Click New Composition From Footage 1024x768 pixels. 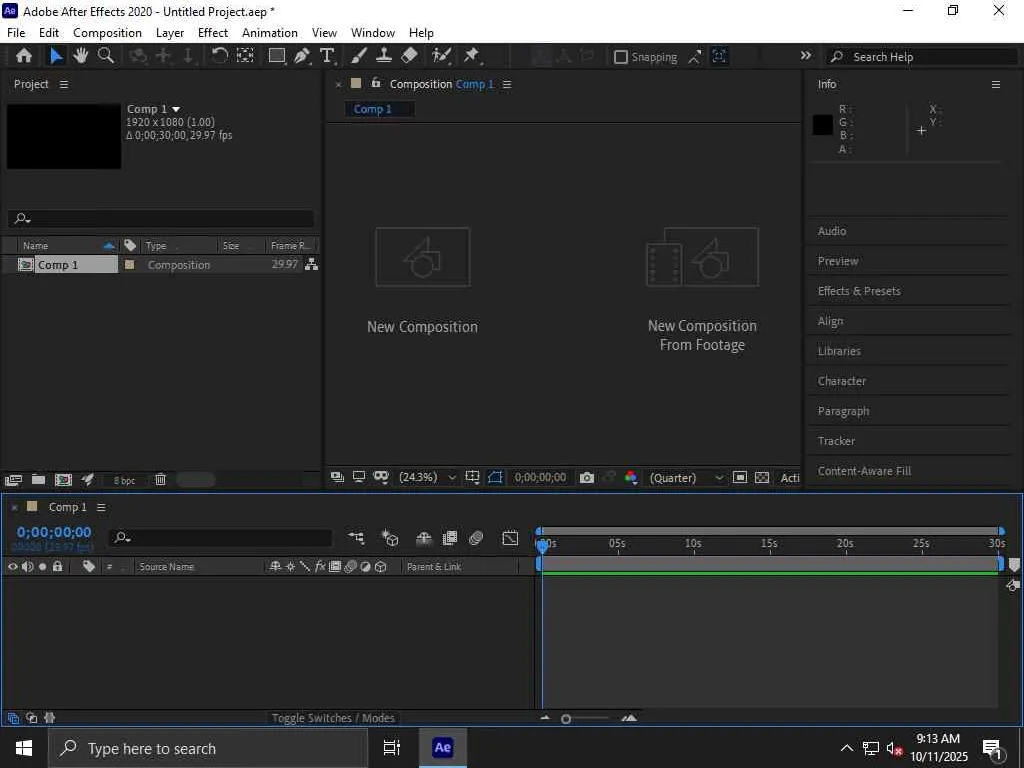(x=702, y=290)
